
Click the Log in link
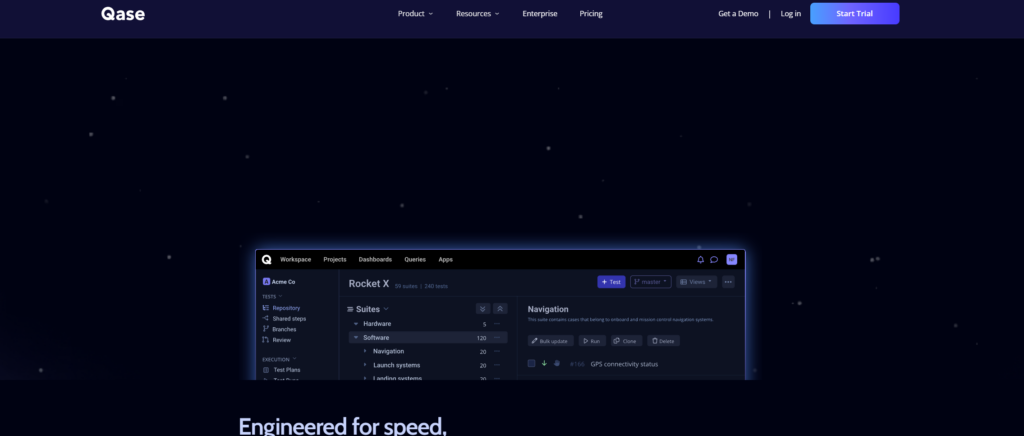point(790,14)
